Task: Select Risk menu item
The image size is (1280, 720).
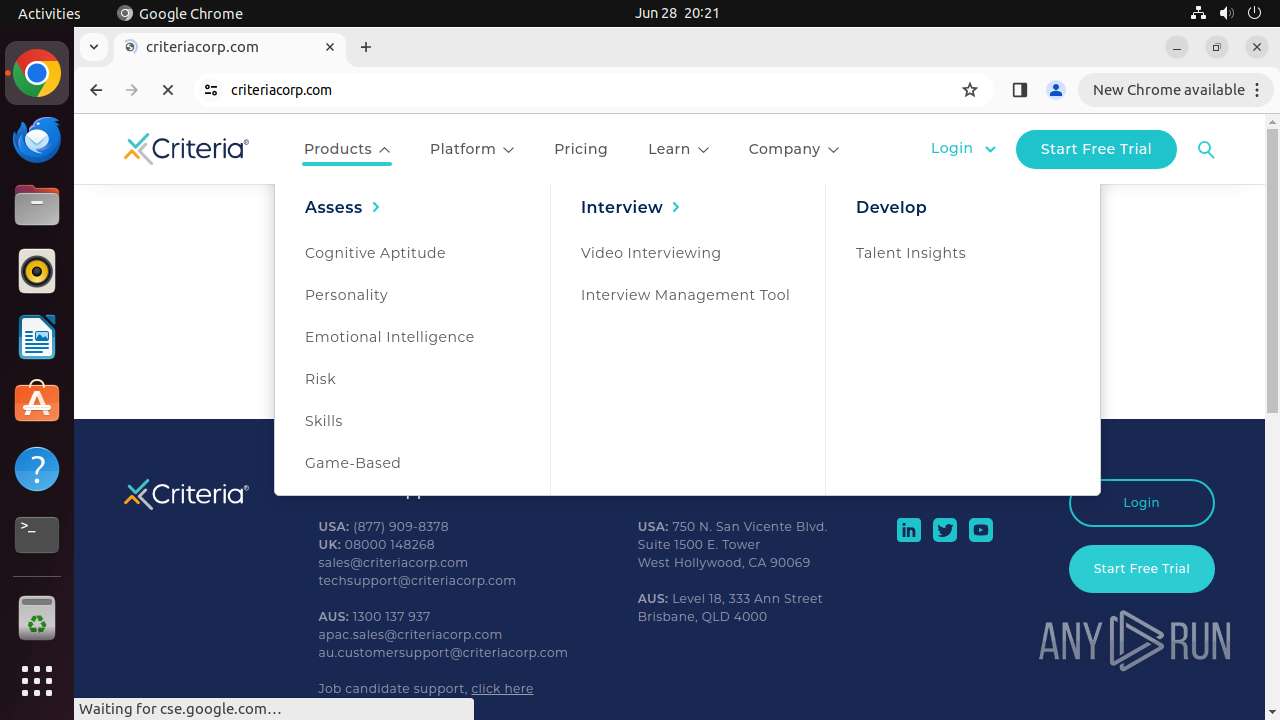Action: click(x=320, y=379)
